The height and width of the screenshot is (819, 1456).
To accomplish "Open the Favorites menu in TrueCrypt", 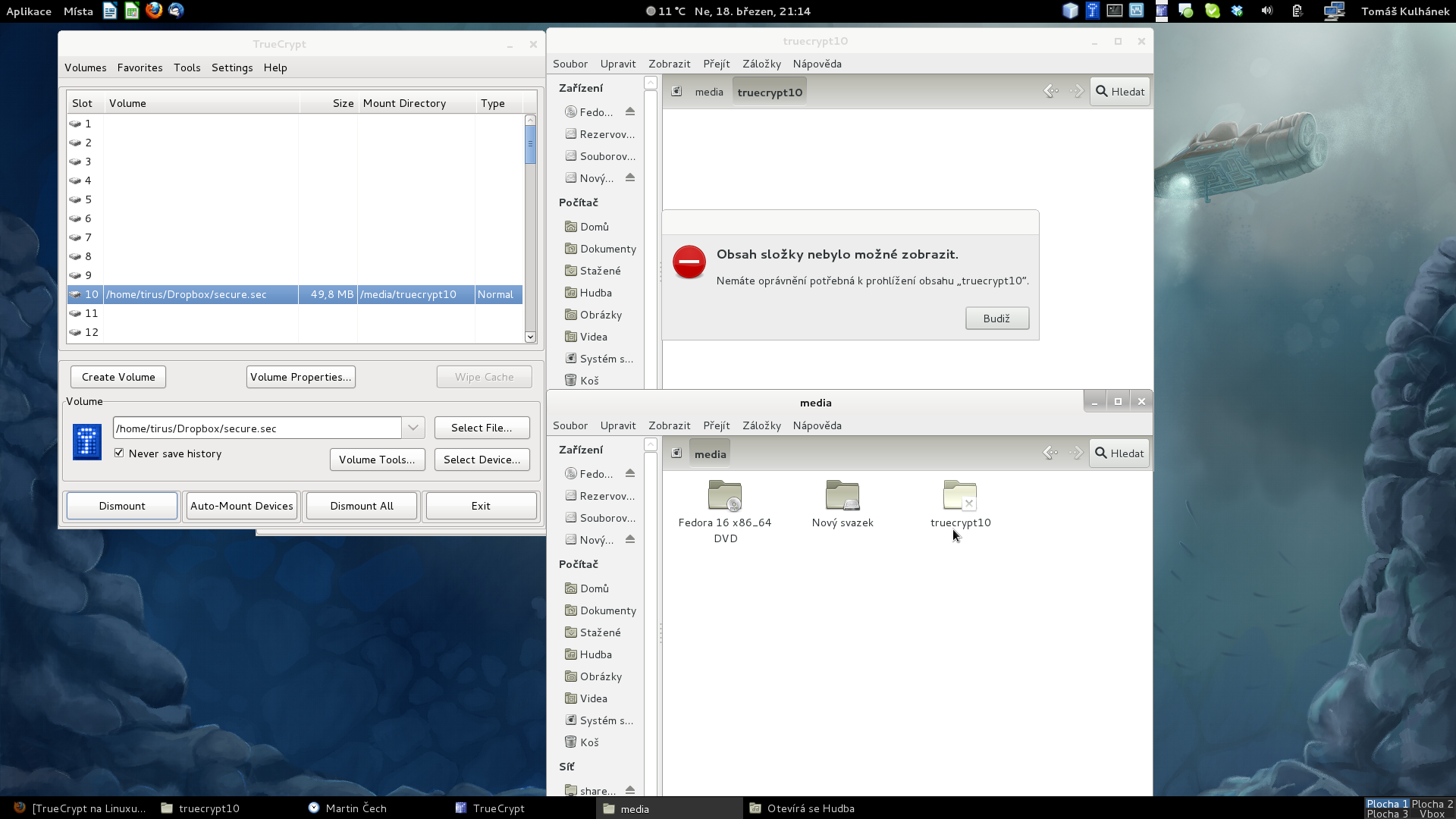I will click(x=140, y=67).
